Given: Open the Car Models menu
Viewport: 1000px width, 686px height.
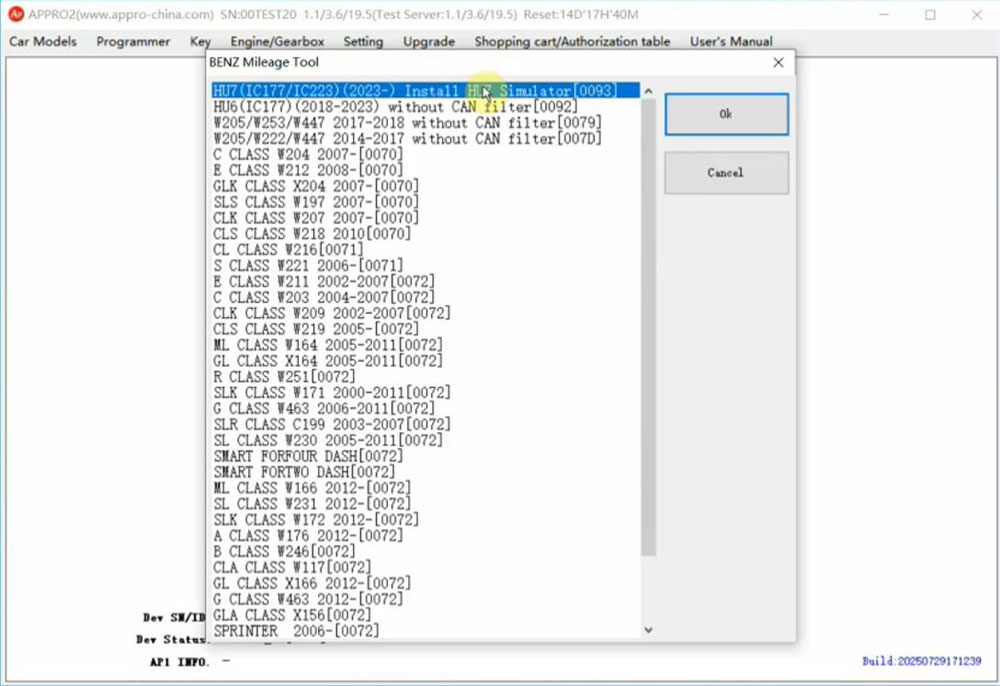Looking at the screenshot, I should [x=43, y=42].
